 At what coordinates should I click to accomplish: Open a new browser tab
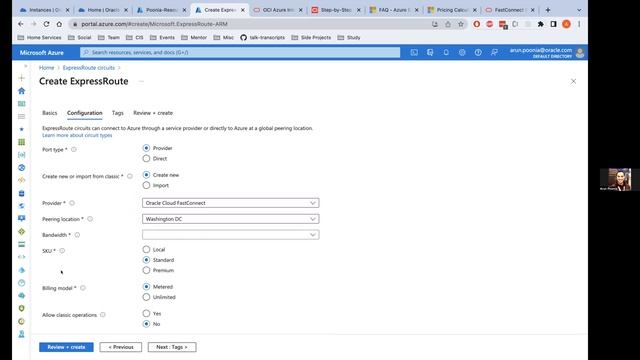point(548,10)
